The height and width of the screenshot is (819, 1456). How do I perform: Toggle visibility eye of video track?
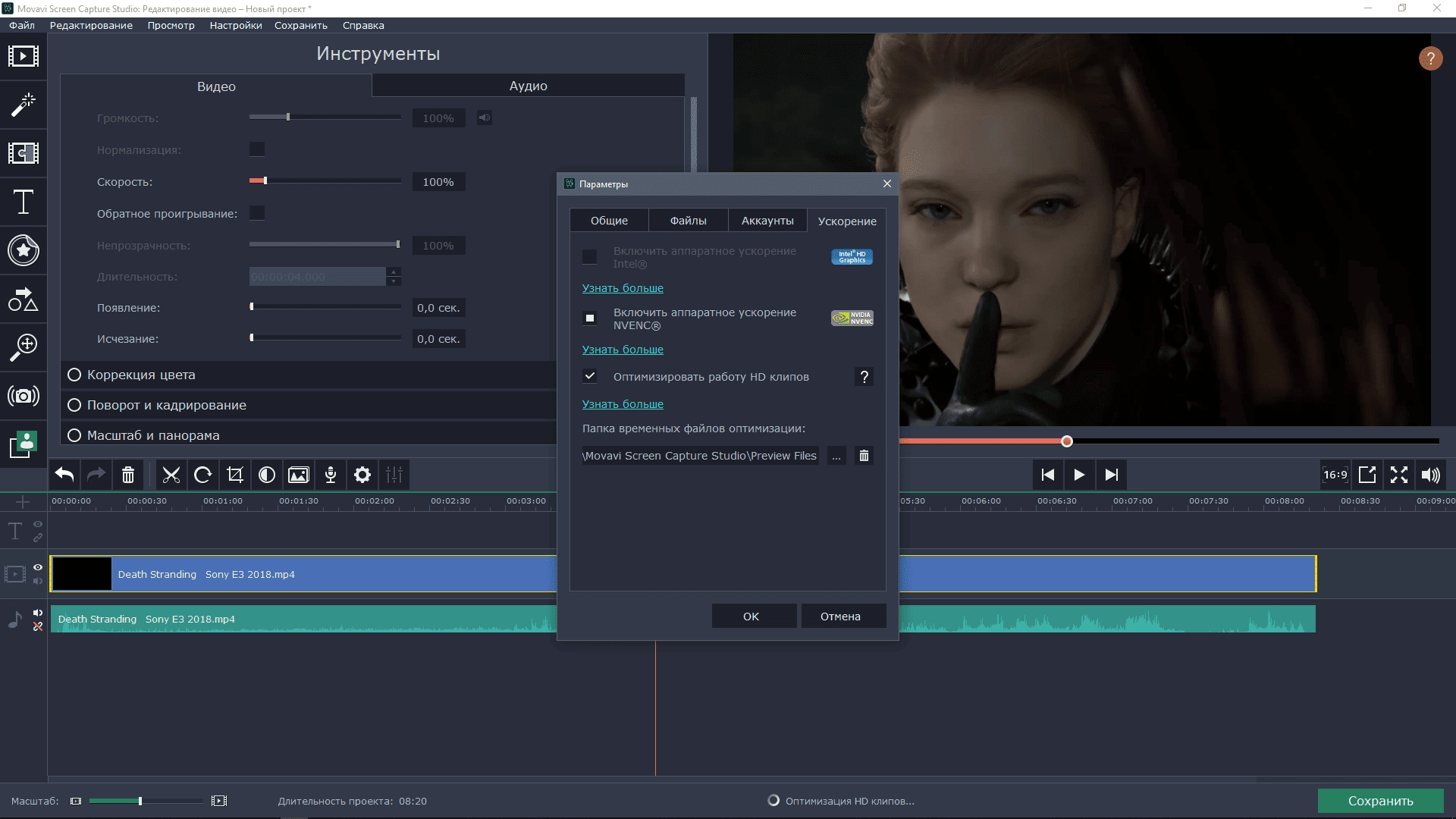(x=38, y=567)
